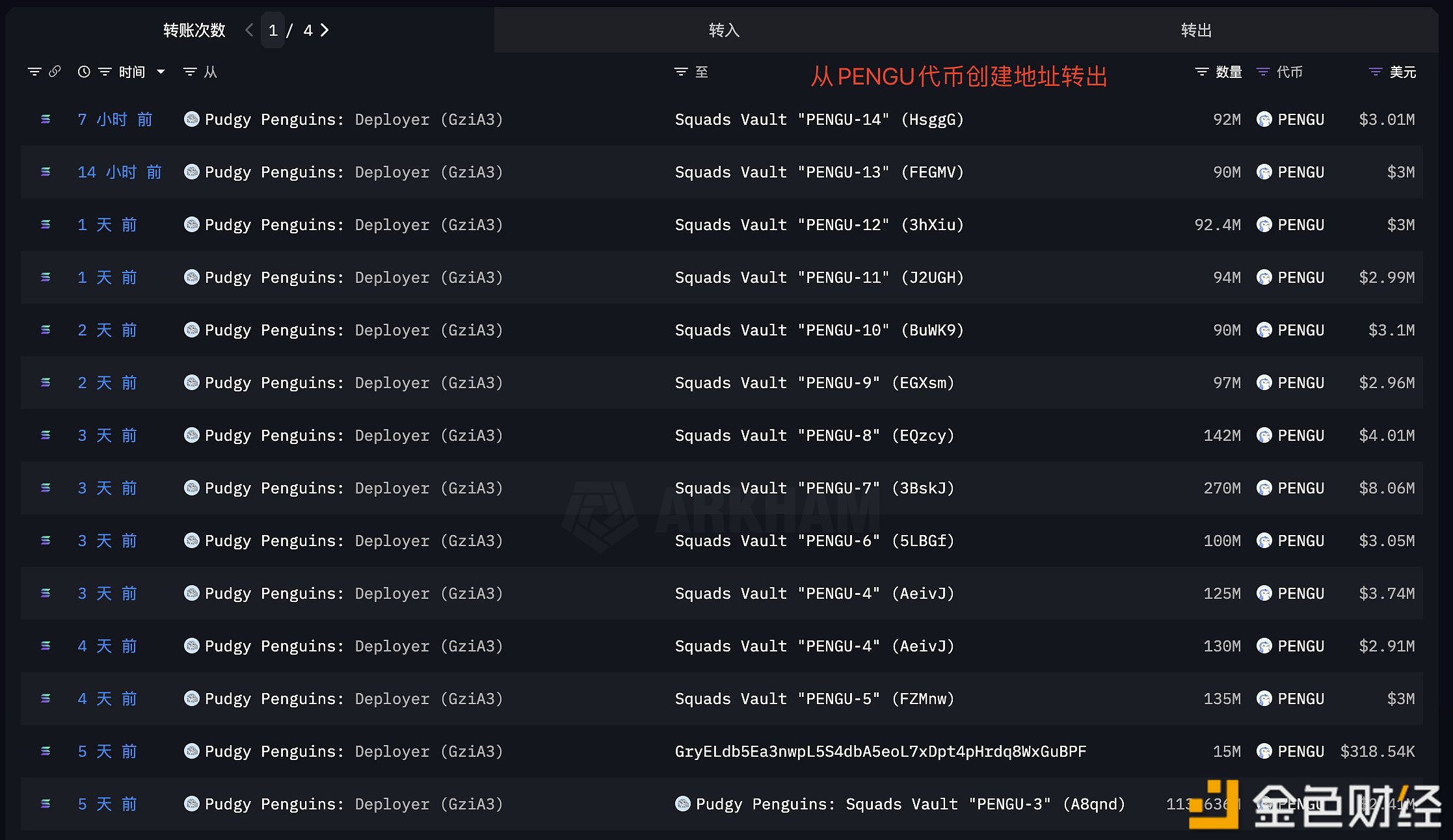Open the main filter icon on the left

[x=34, y=72]
